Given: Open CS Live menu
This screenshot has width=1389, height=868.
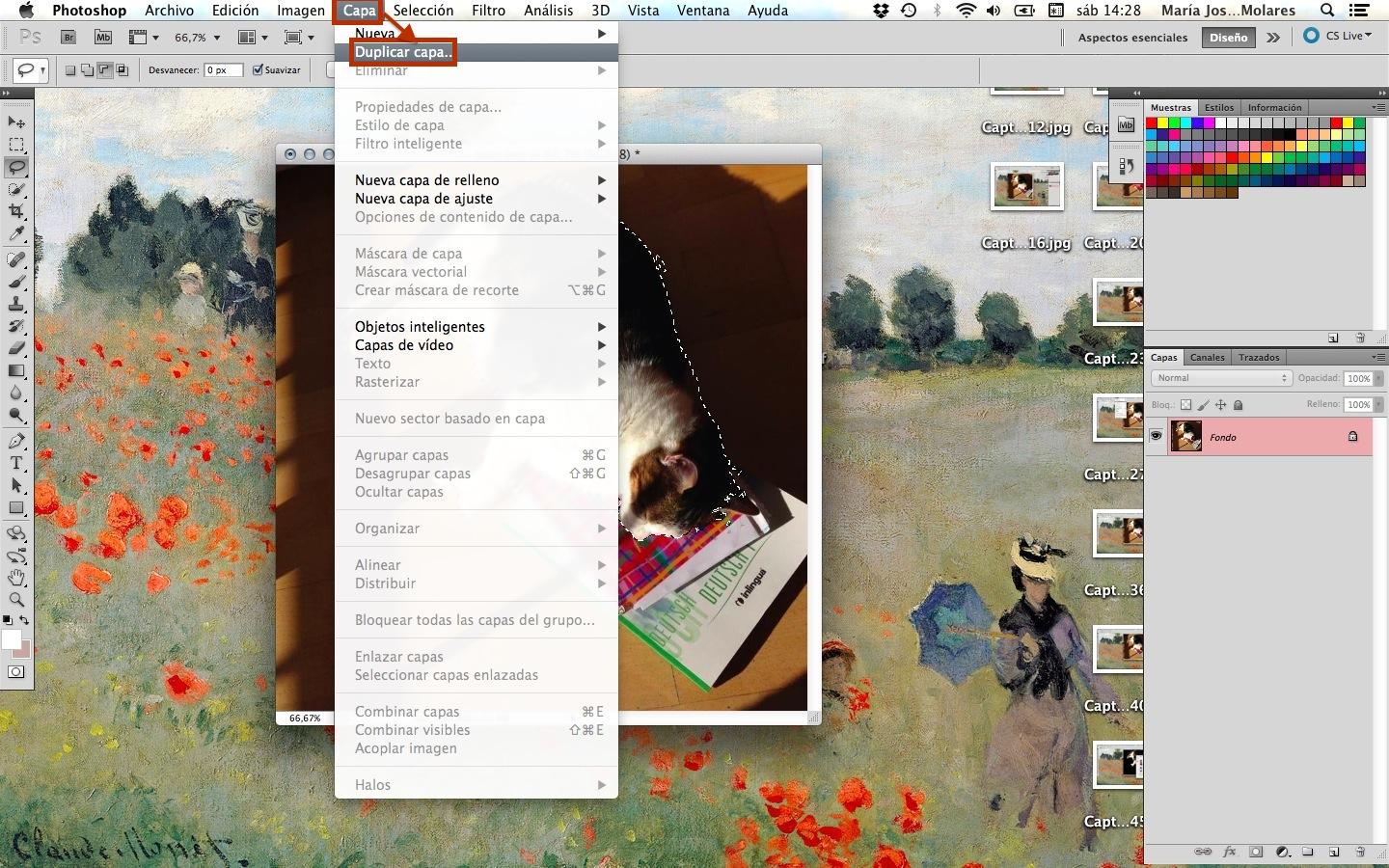Looking at the screenshot, I should pos(1341,36).
